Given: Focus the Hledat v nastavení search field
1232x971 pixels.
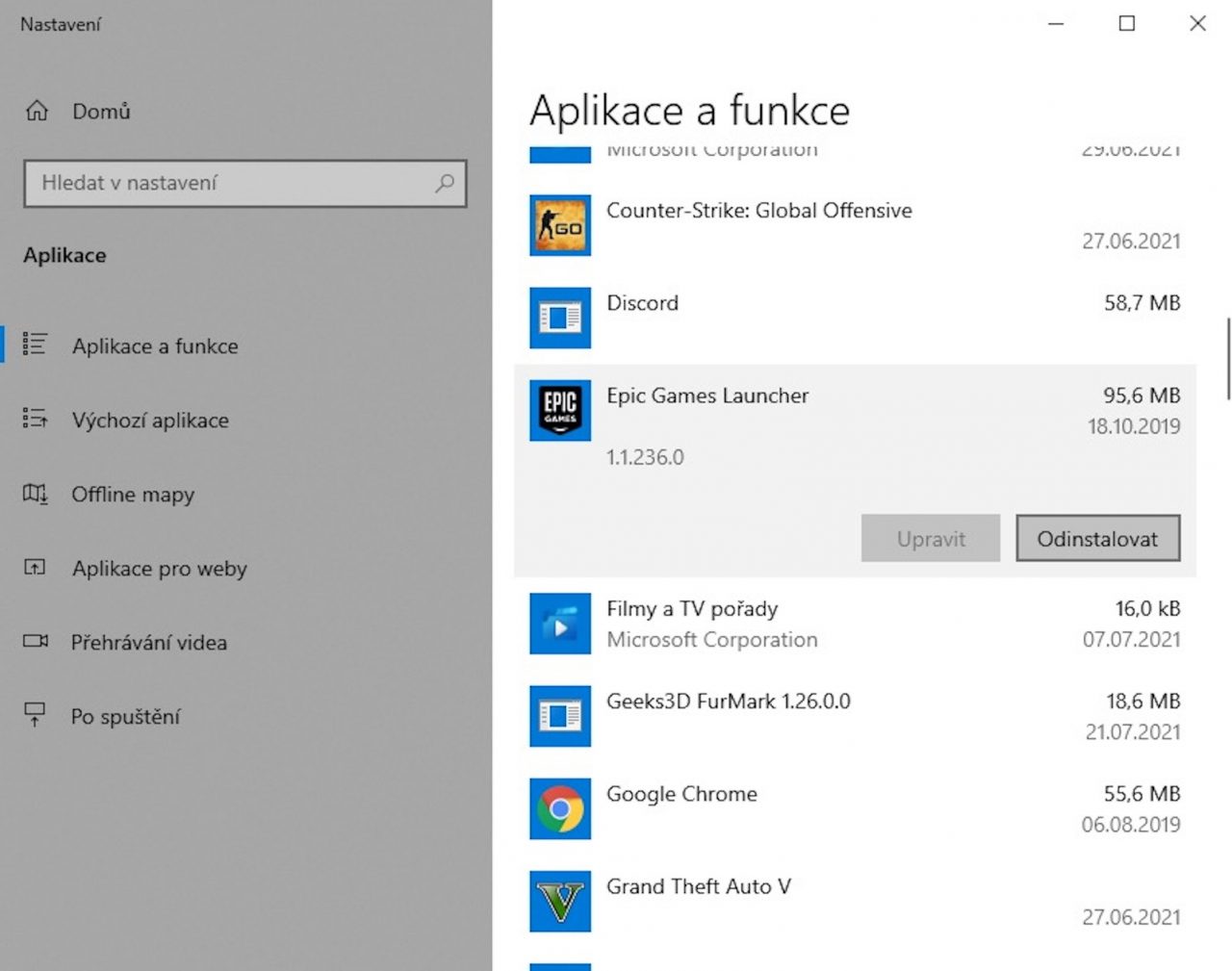Looking at the screenshot, I should (231, 183).
